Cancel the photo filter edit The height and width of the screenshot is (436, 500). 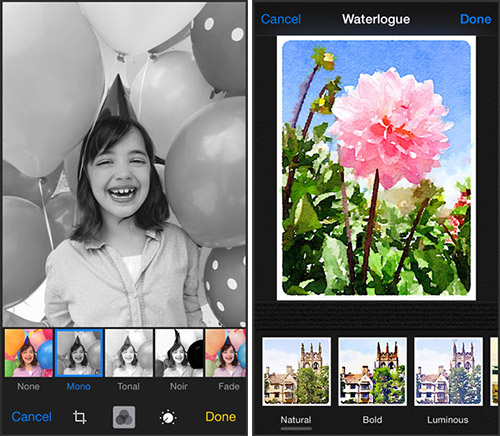pos(32,417)
